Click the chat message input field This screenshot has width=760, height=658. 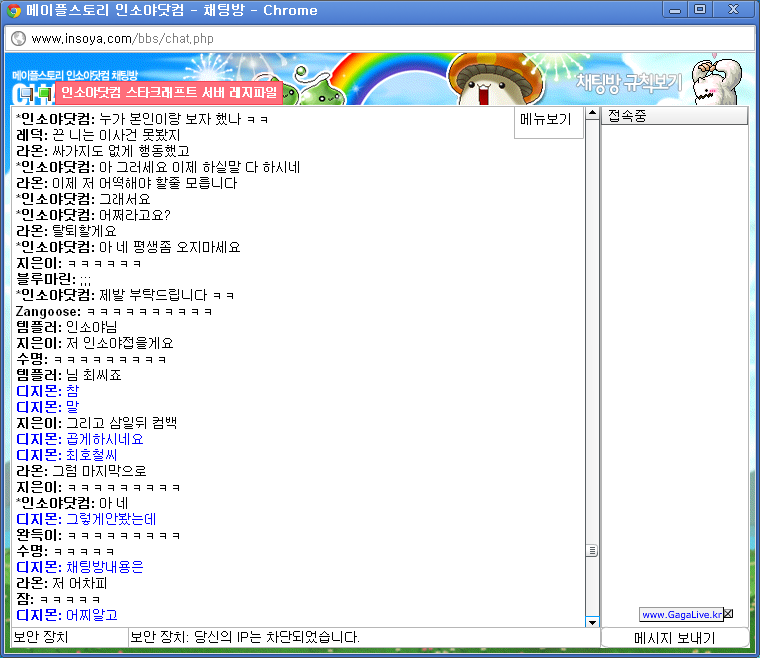coord(364,637)
